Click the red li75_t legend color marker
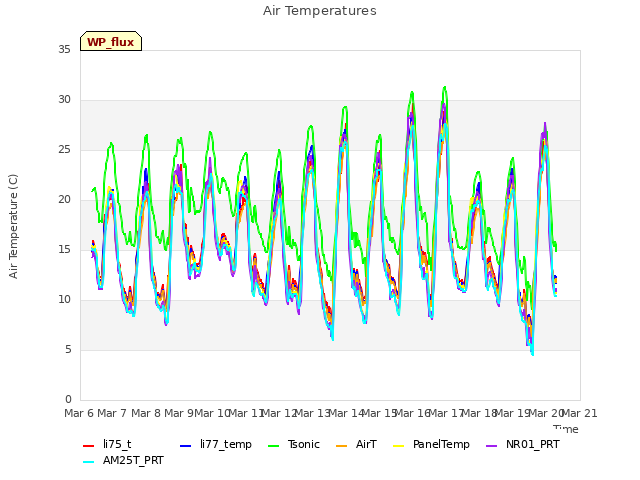The image size is (640, 480). click(x=89, y=445)
